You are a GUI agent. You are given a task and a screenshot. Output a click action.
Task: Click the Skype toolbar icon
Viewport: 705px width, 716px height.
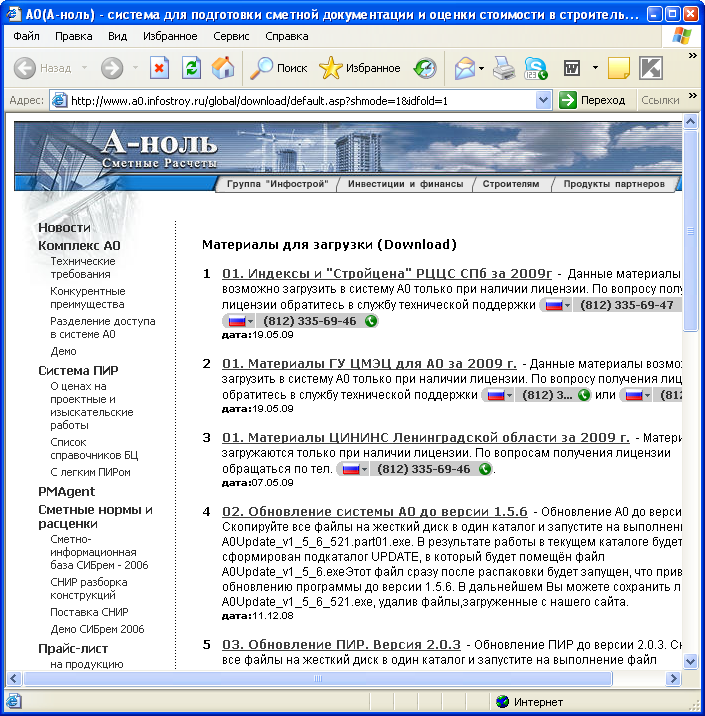(536, 68)
